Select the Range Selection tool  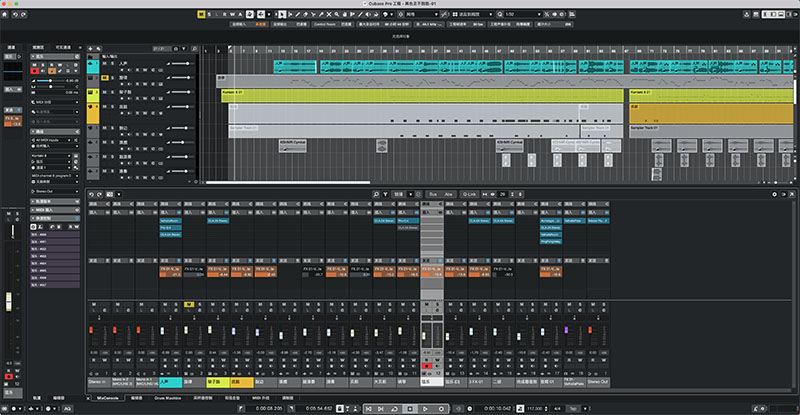pos(290,14)
